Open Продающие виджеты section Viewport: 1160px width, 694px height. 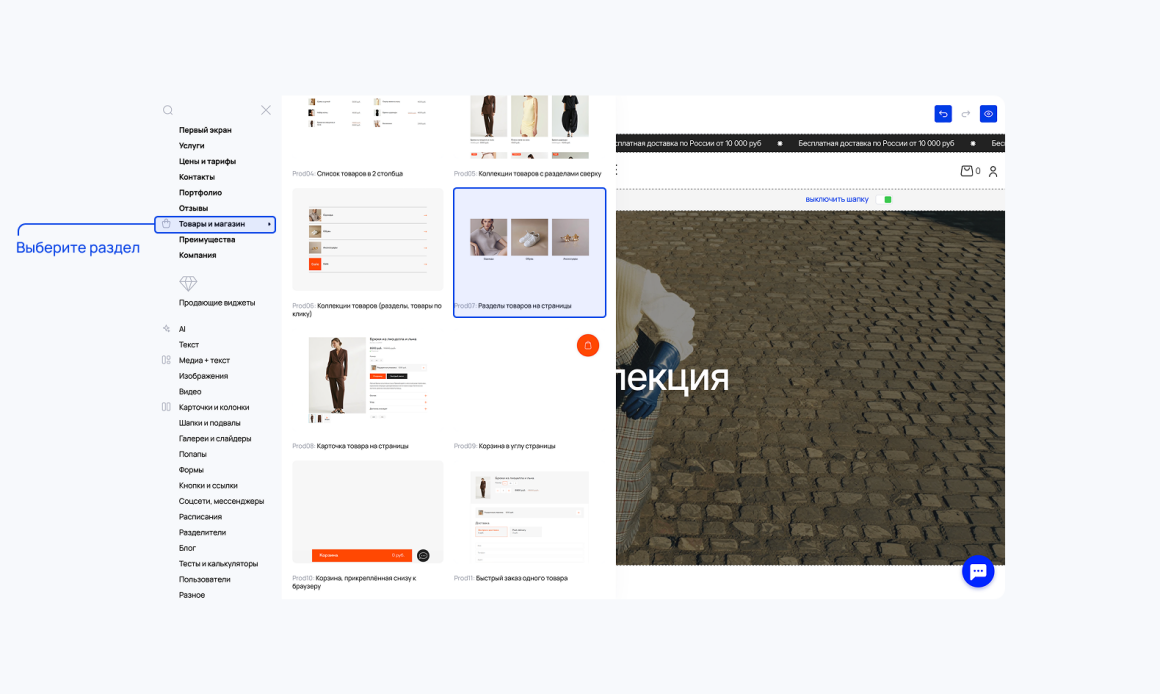[x=217, y=303]
